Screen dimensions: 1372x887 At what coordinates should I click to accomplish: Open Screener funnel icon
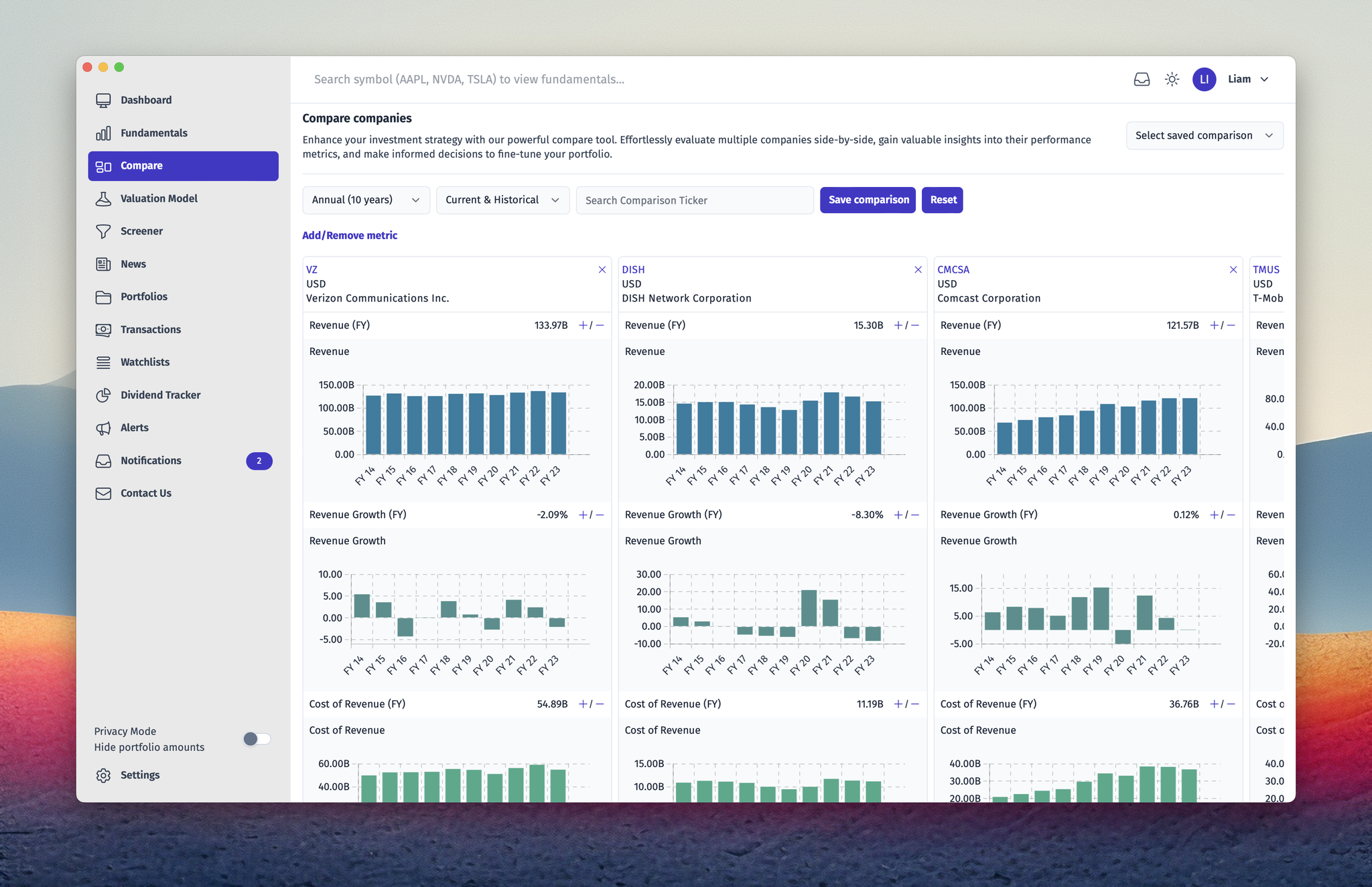(x=103, y=232)
